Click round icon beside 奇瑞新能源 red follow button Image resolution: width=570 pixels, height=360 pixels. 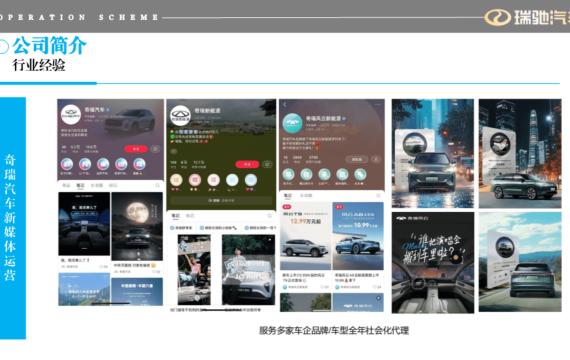click(x=267, y=164)
